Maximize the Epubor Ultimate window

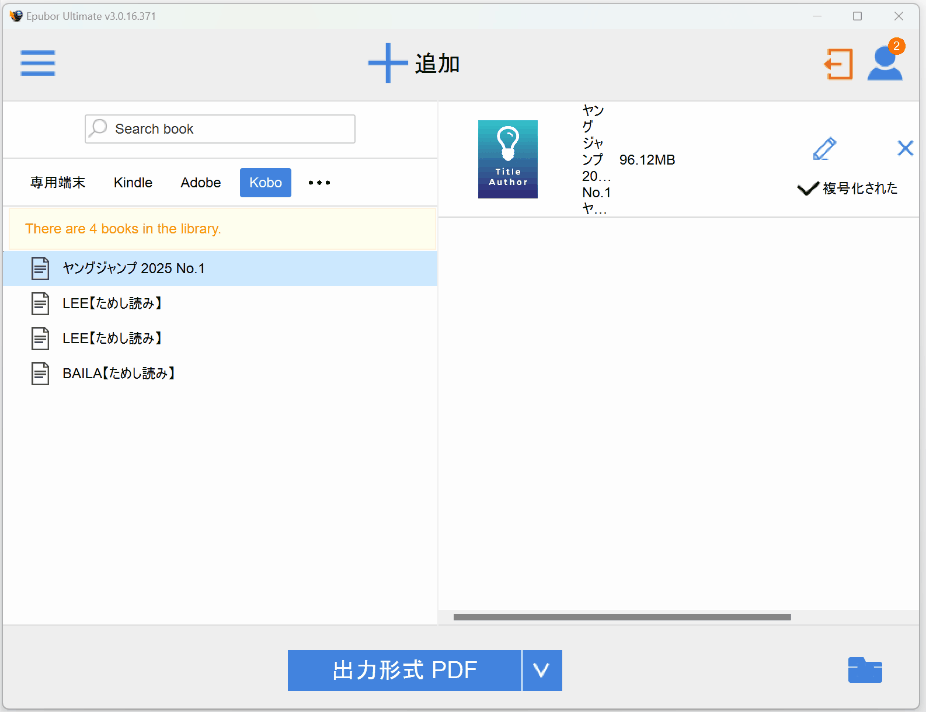coord(857,16)
